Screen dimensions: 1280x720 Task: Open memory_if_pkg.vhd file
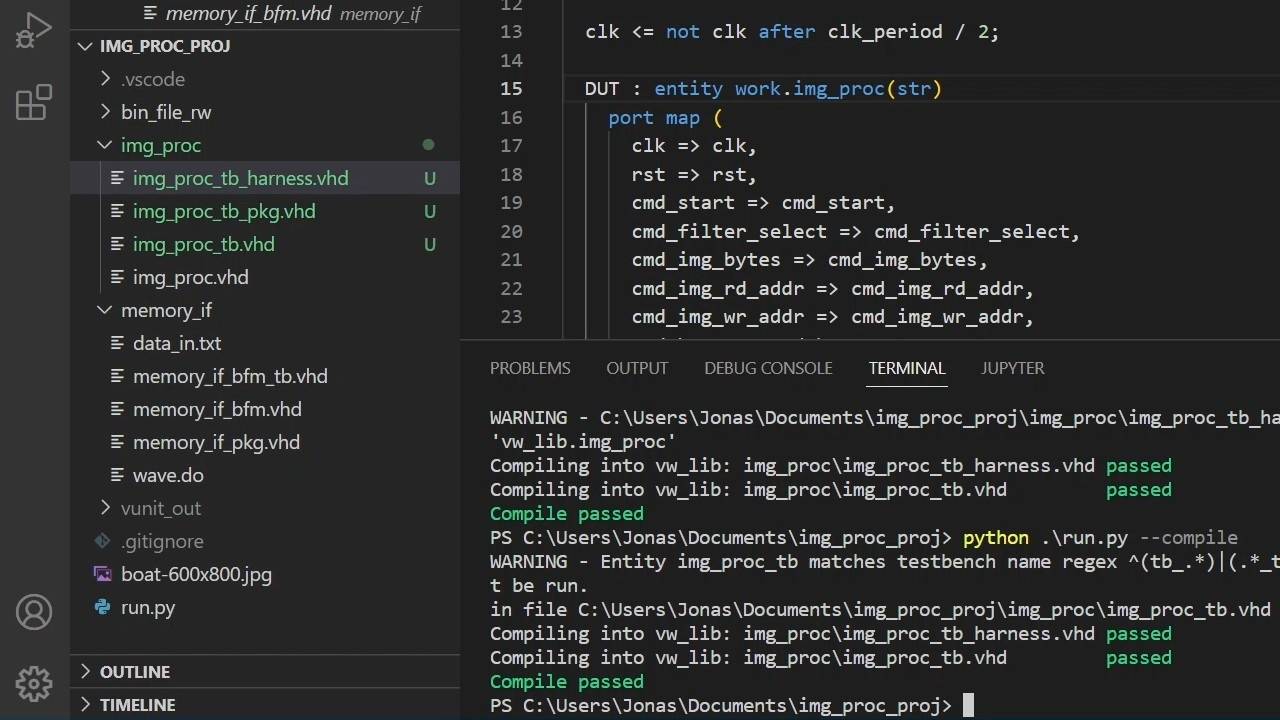[x=216, y=442]
